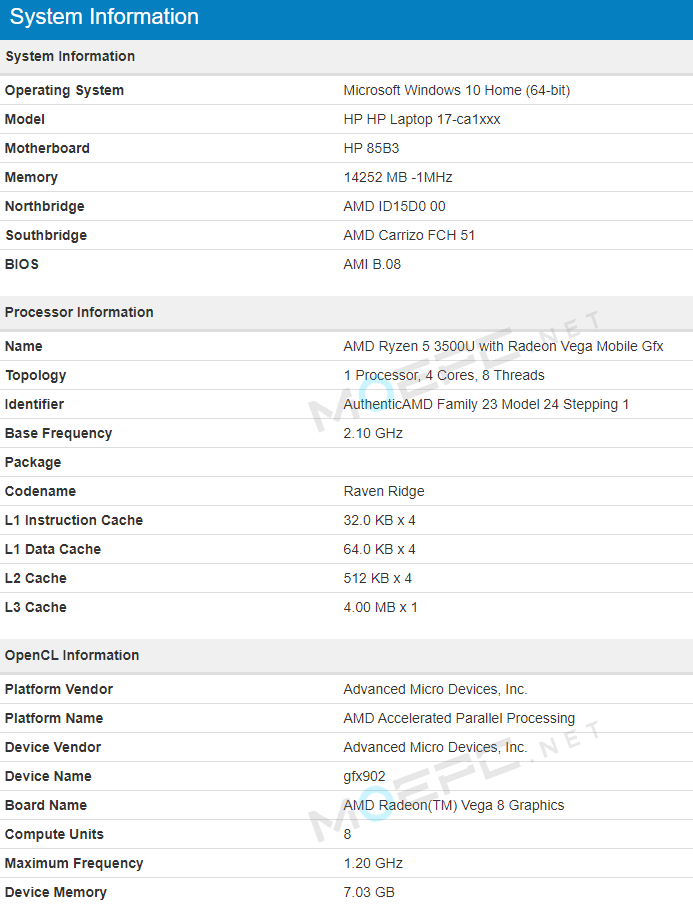Click the Memory row label

point(31,177)
